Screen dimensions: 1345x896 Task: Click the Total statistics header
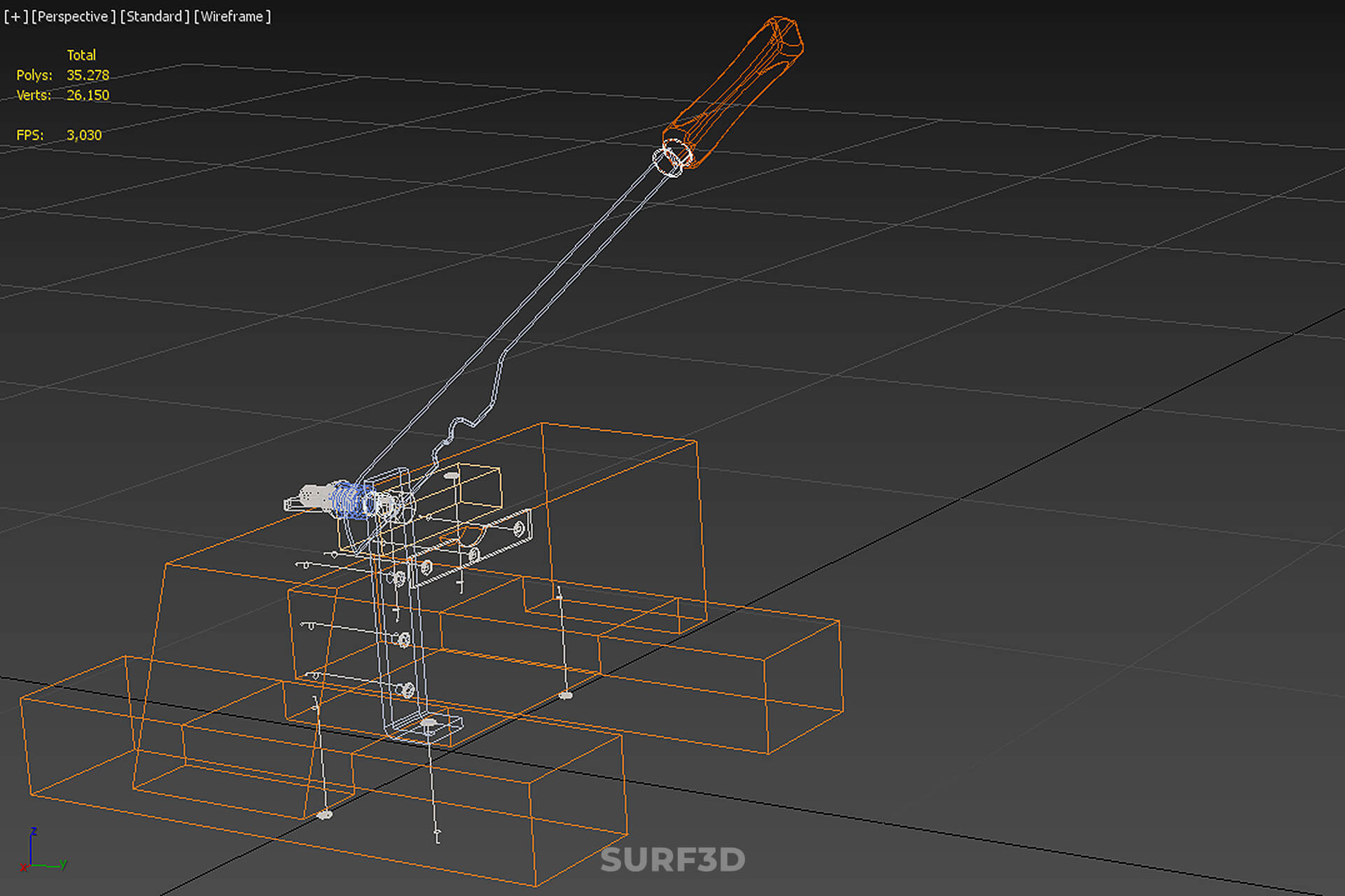pos(81,55)
